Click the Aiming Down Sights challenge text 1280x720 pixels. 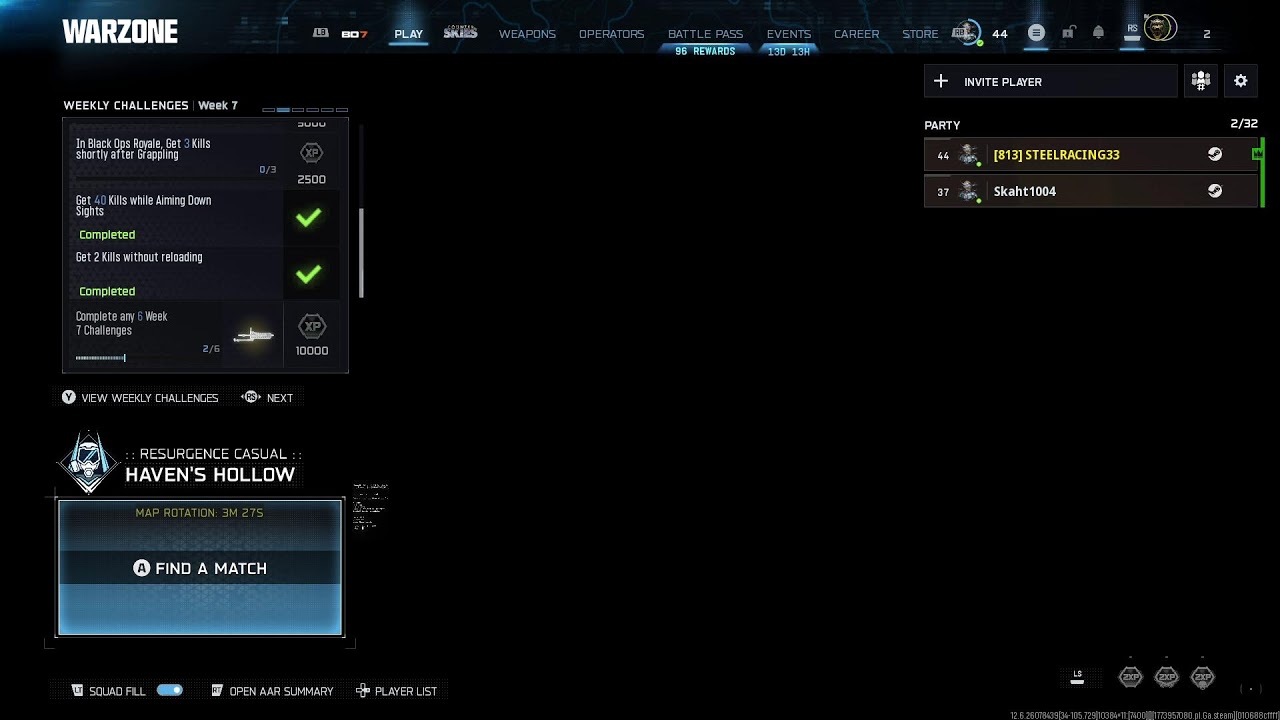143,206
